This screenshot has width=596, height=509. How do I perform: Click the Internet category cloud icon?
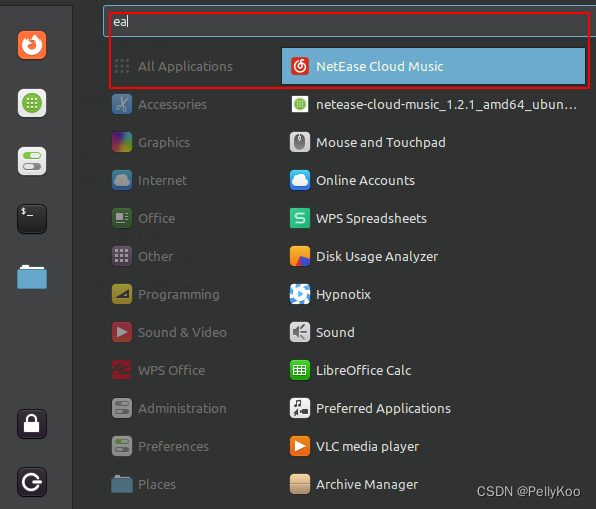point(122,180)
